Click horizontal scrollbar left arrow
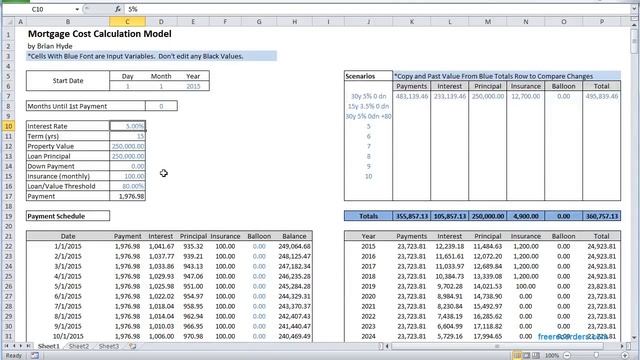 [387, 346]
